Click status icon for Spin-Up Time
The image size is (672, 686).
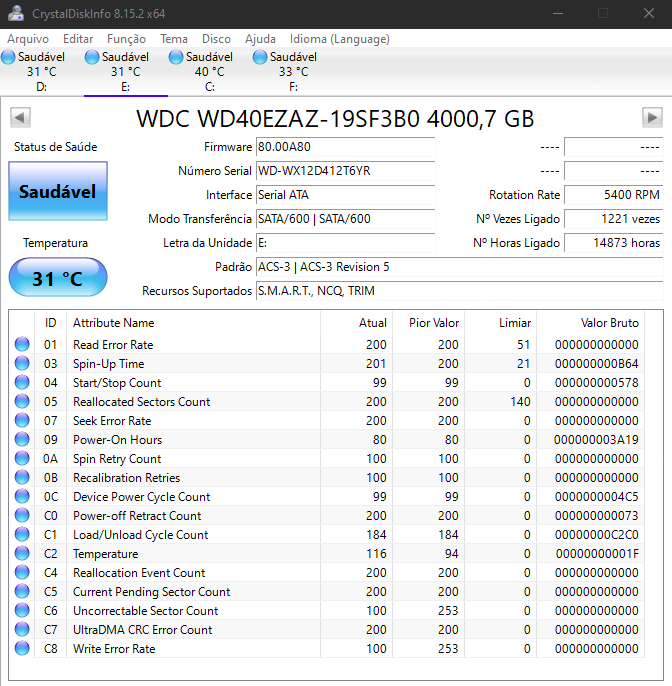point(22,363)
